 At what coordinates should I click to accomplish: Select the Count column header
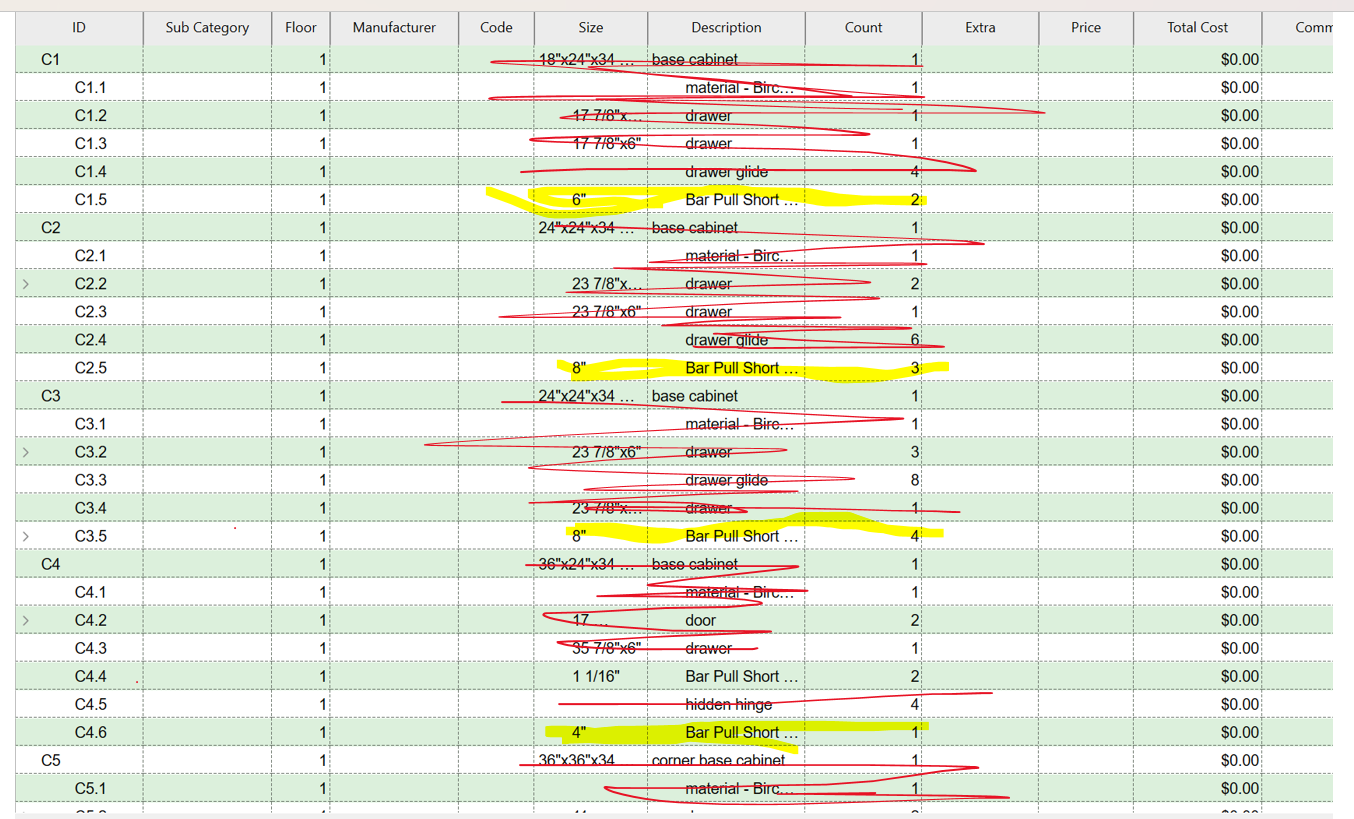pos(863,28)
